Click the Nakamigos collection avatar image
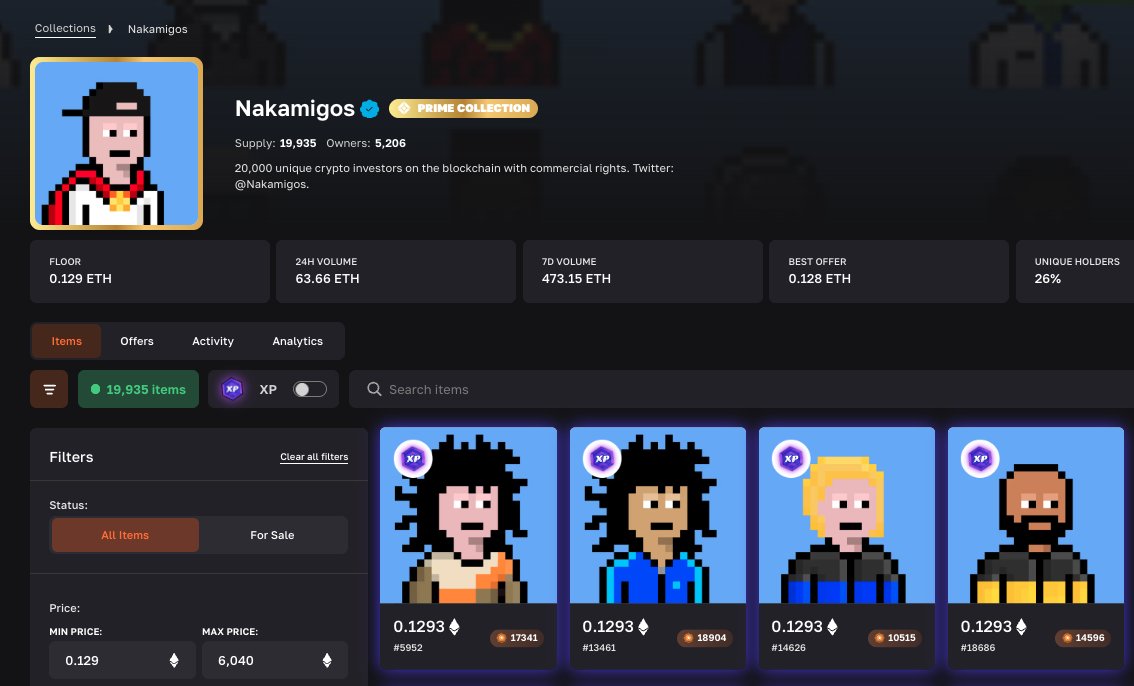This screenshot has width=1134, height=686. pyautogui.click(x=116, y=143)
